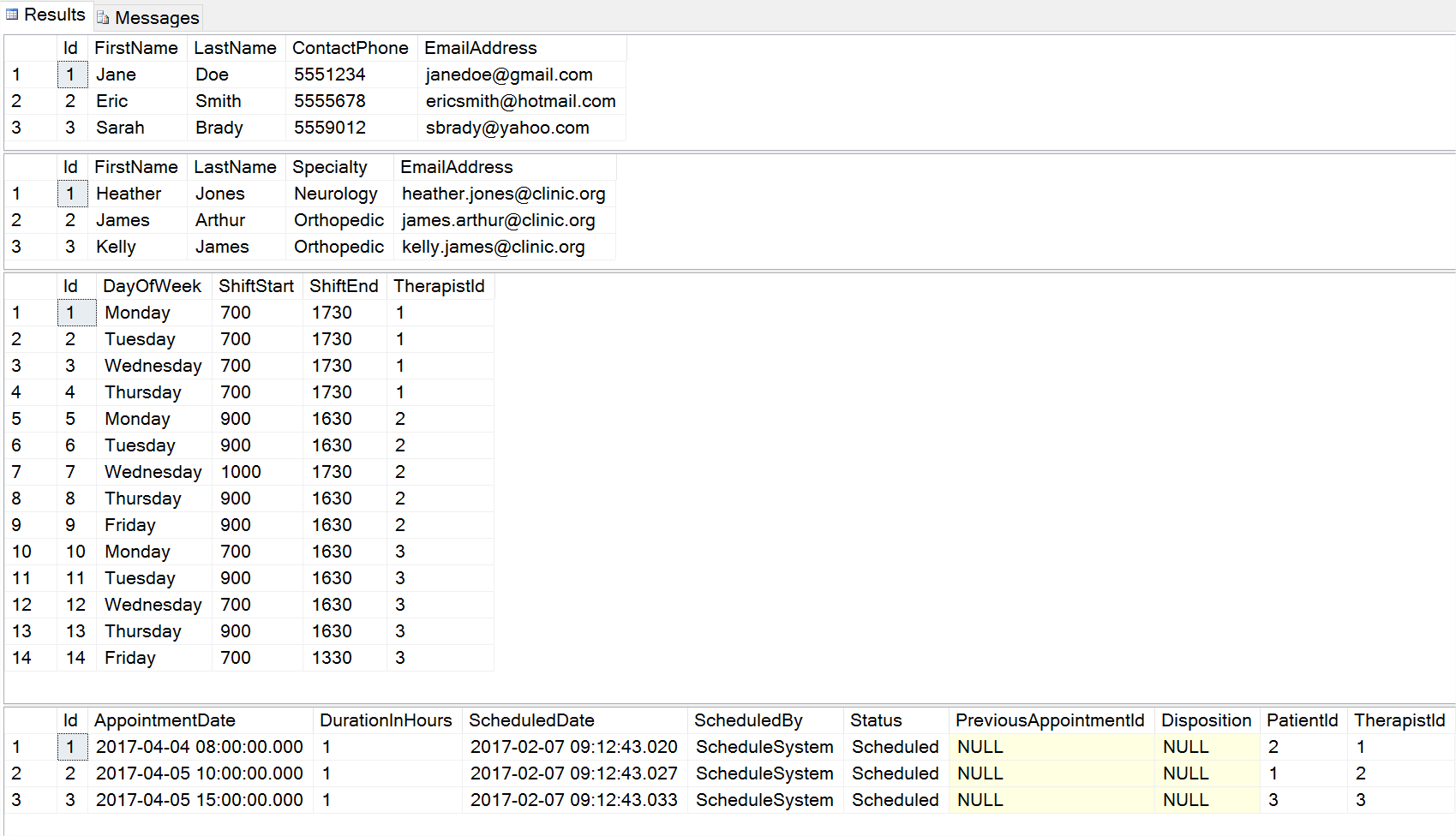Select scheduled date 2017-02-07 09:12:43.027

[576, 773]
